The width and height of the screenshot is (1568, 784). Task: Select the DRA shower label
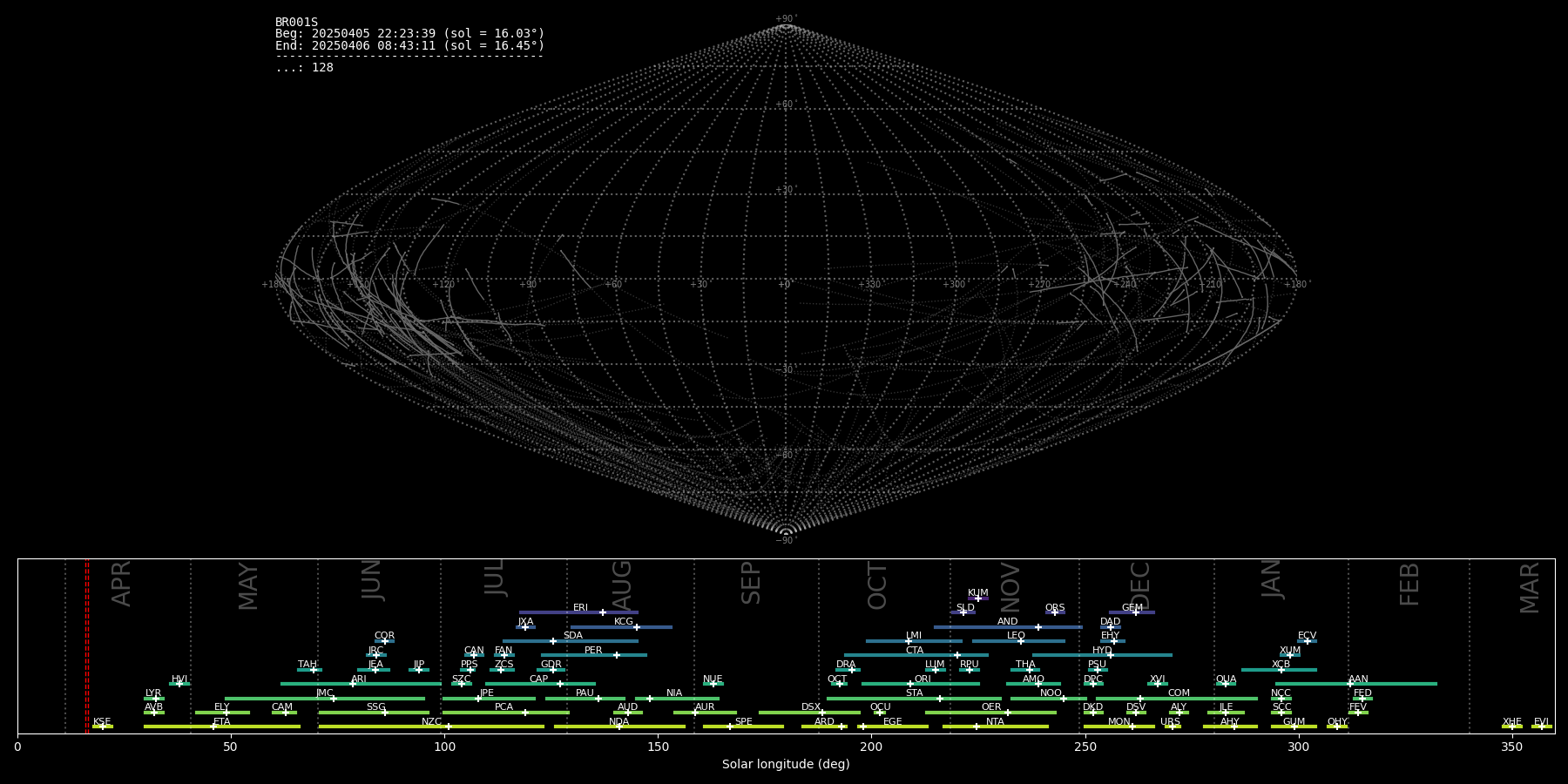pos(846,665)
